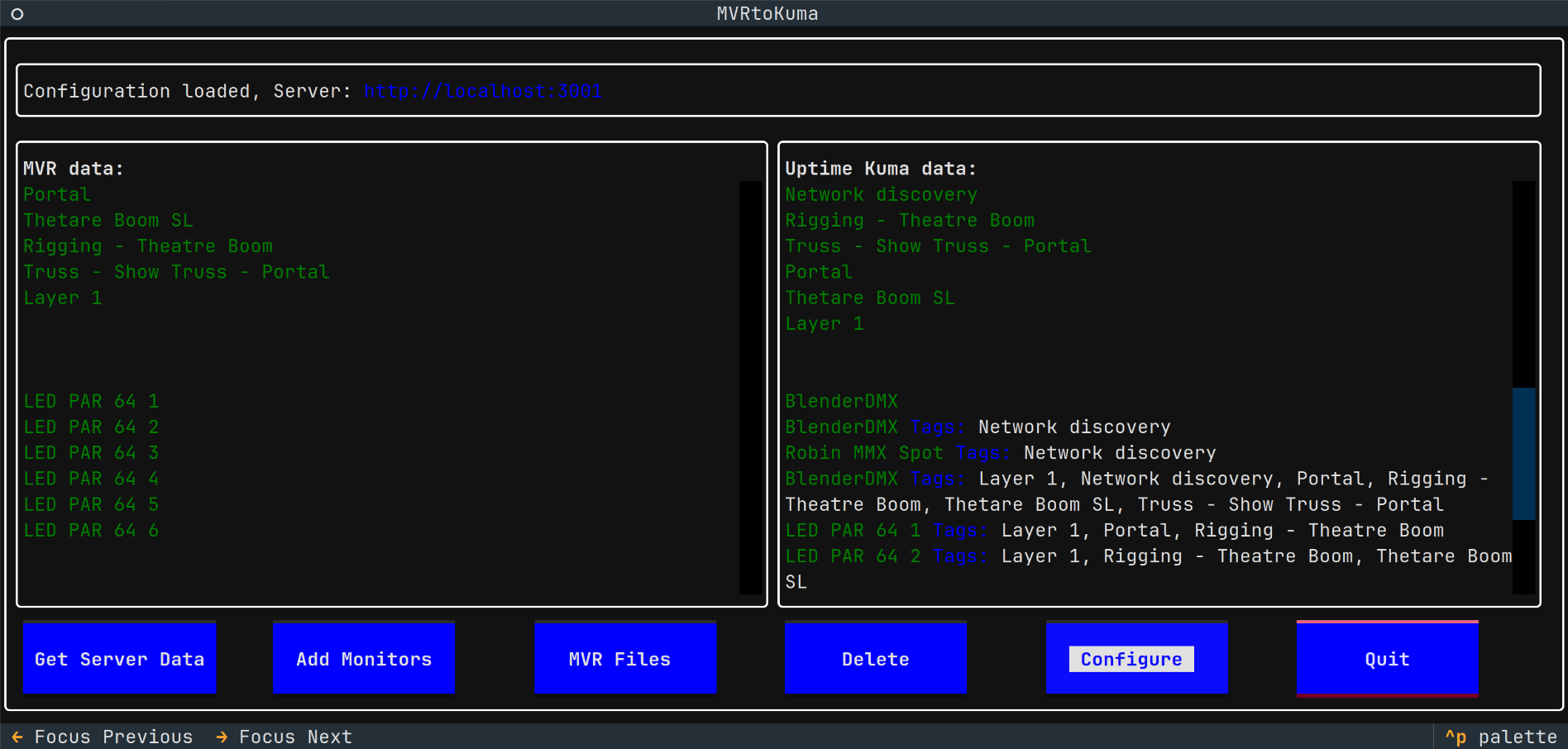Select Portal in Uptime Kuma data
This screenshot has height=749, width=1568.
click(819, 272)
